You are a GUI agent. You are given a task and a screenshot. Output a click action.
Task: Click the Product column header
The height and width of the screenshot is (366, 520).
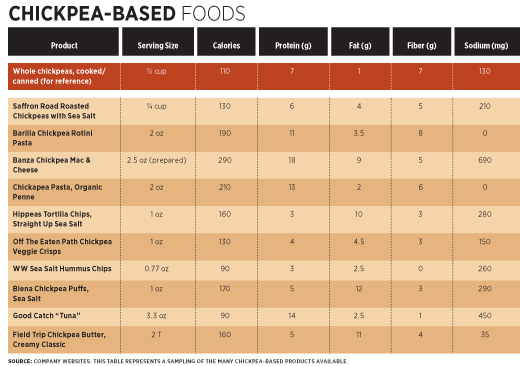[63, 42]
